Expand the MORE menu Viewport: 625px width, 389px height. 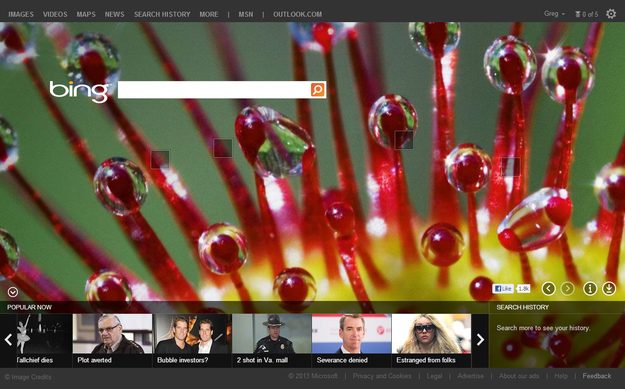tap(209, 14)
